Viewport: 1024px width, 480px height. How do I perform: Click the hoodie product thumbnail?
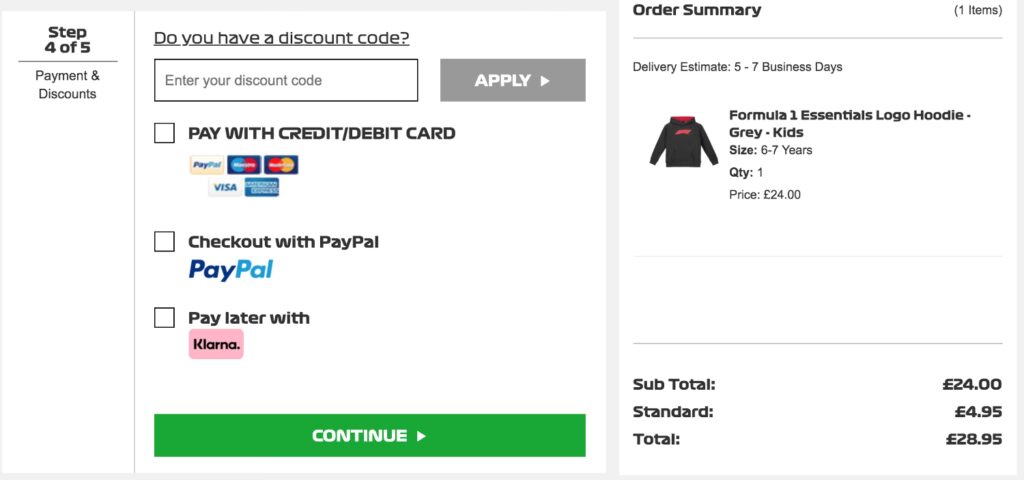click(683, 141)
